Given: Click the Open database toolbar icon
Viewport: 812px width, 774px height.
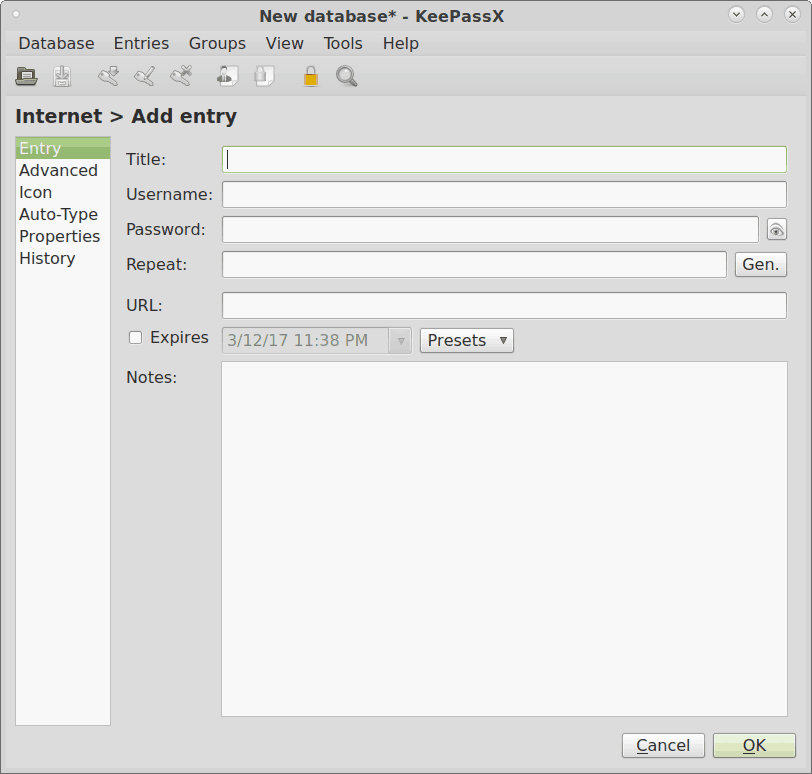Looking at the screenshot, I should coord(26,77).
